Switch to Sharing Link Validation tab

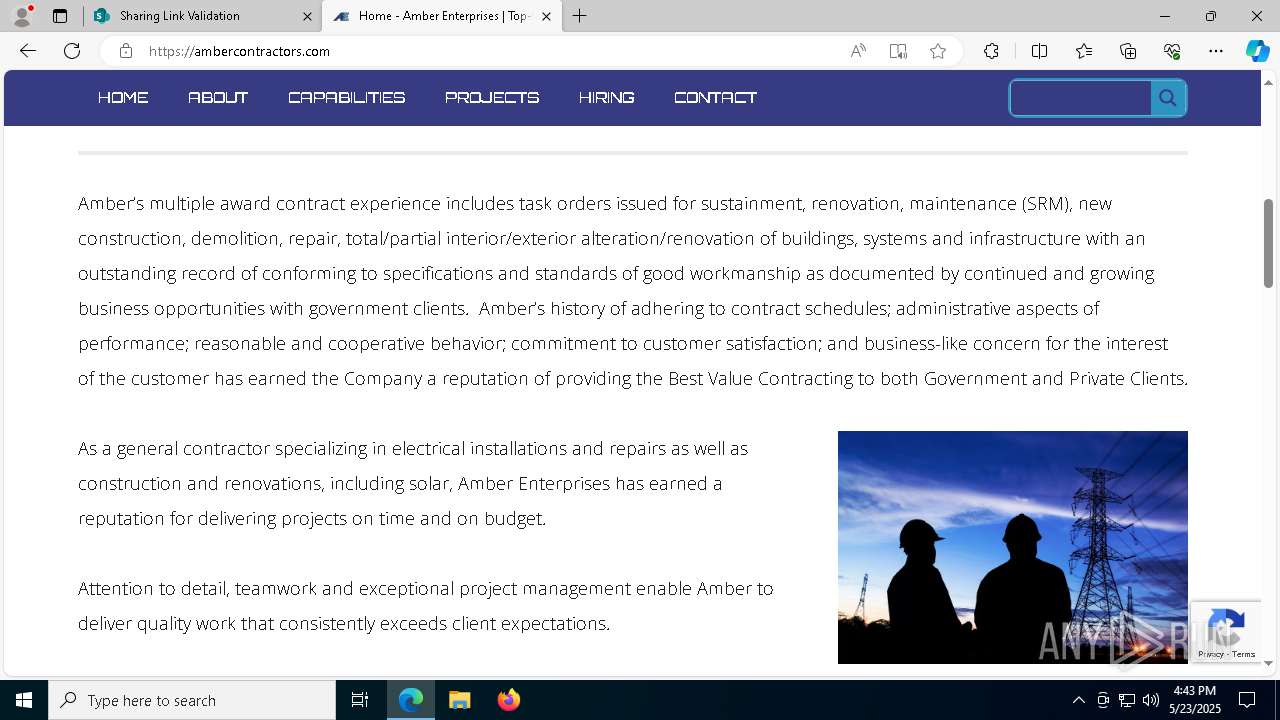[202, 16]
